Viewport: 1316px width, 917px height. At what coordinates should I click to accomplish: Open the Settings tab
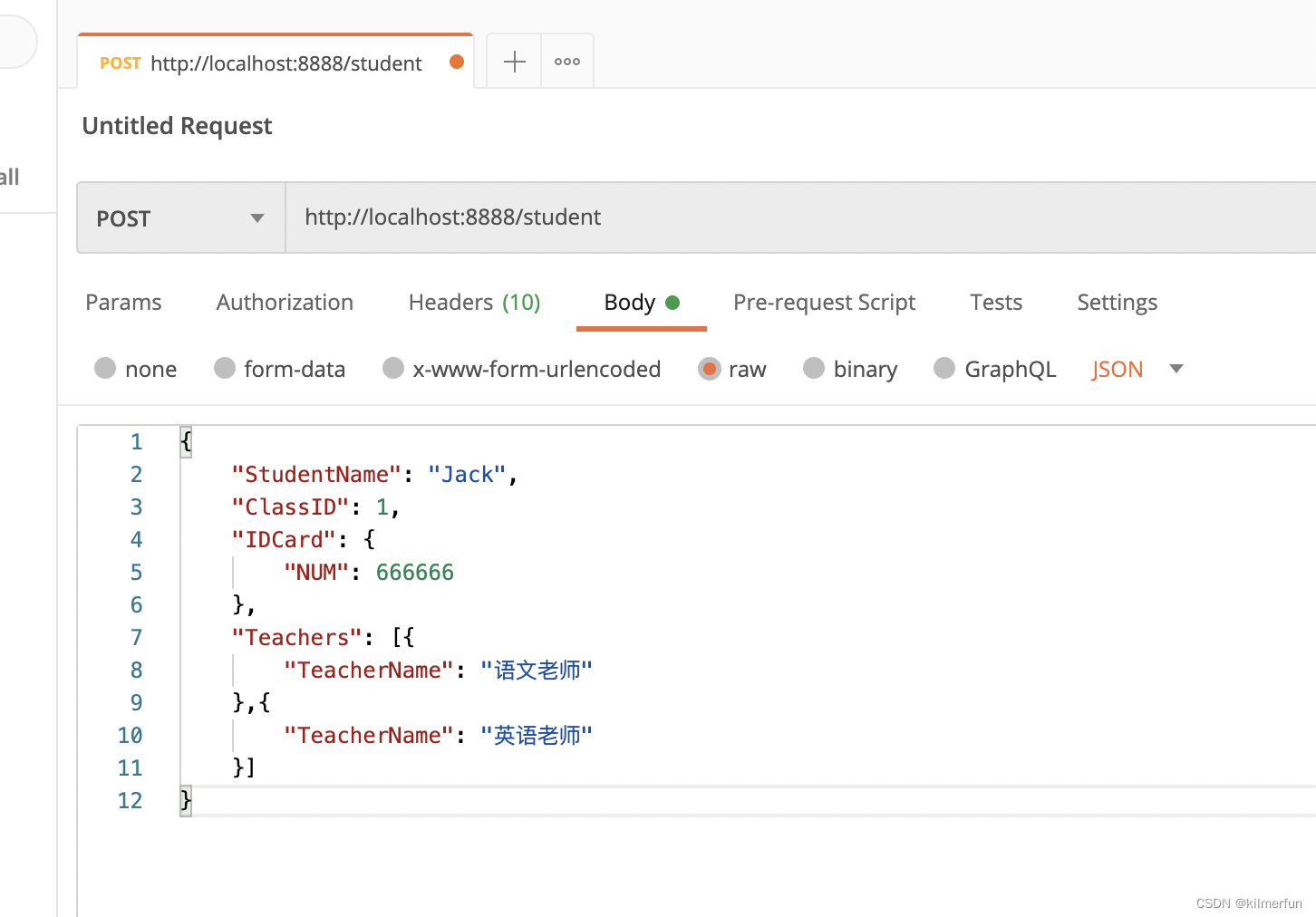coord(1117,302)
